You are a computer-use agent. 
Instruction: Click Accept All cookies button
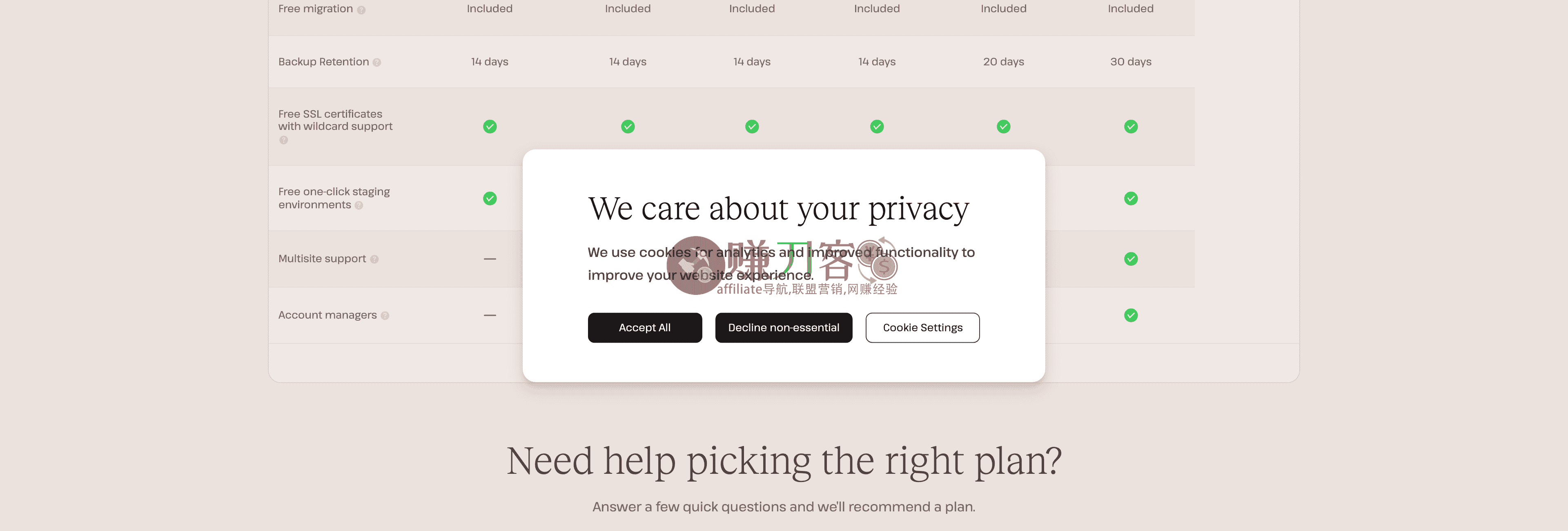pos(645,328)
